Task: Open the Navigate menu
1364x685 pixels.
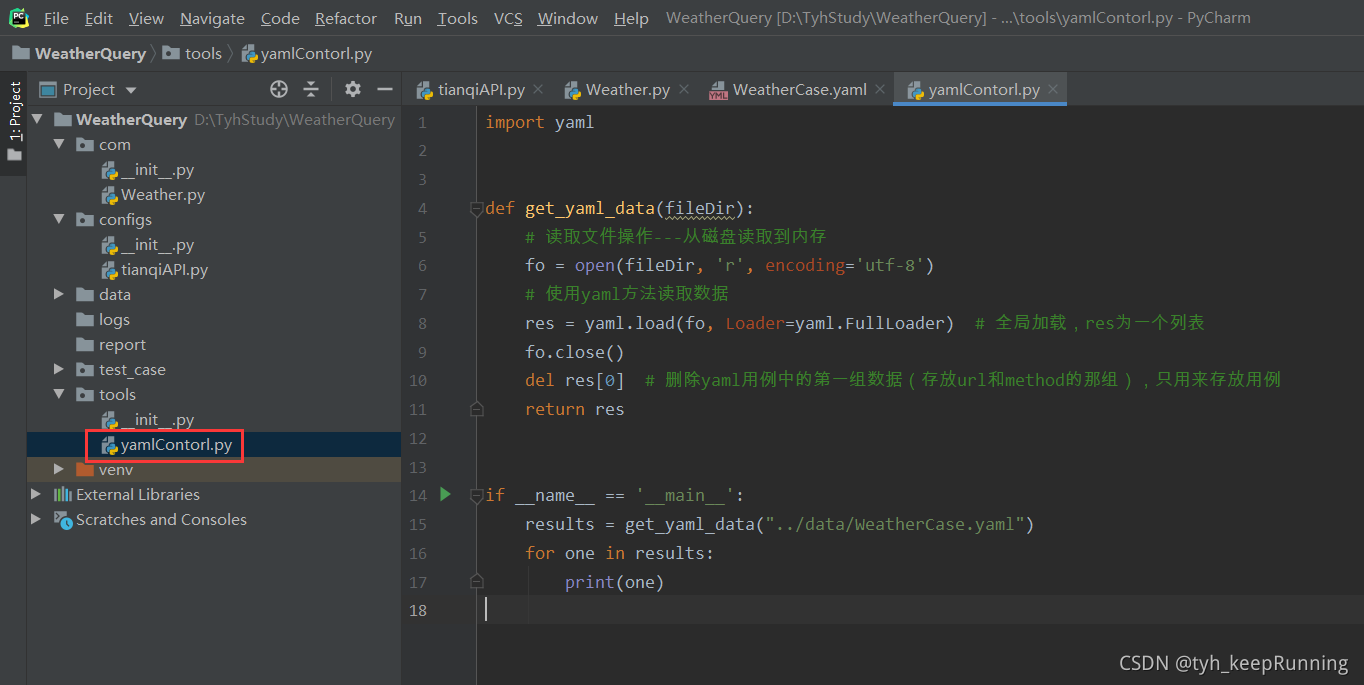Action: click(x=212, y=18)
